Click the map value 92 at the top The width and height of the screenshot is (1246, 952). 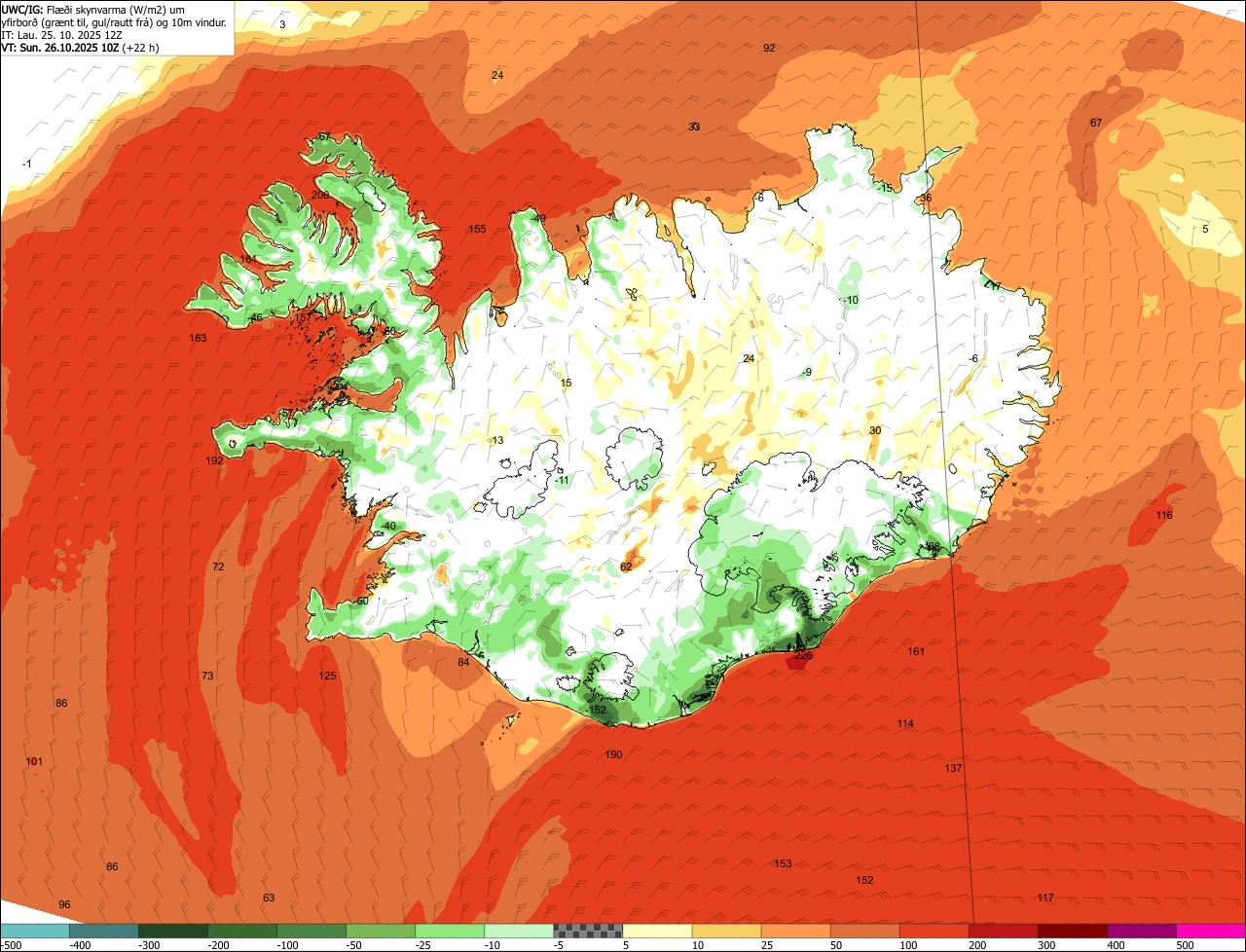[769, 48]
